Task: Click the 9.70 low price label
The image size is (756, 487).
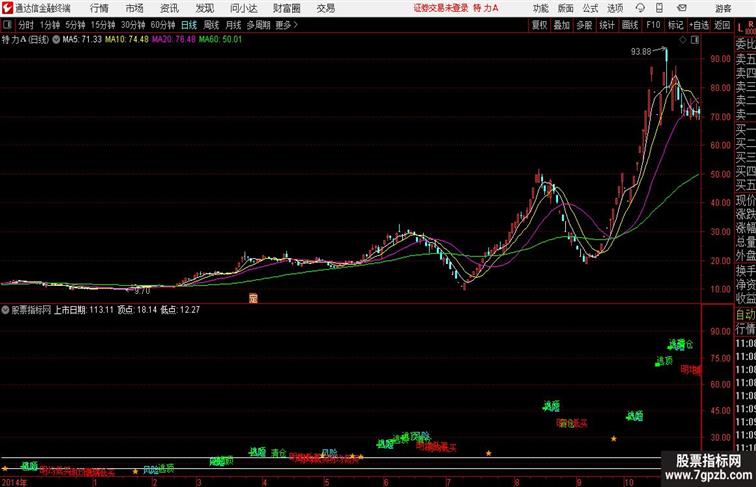Action: (143, 291)
